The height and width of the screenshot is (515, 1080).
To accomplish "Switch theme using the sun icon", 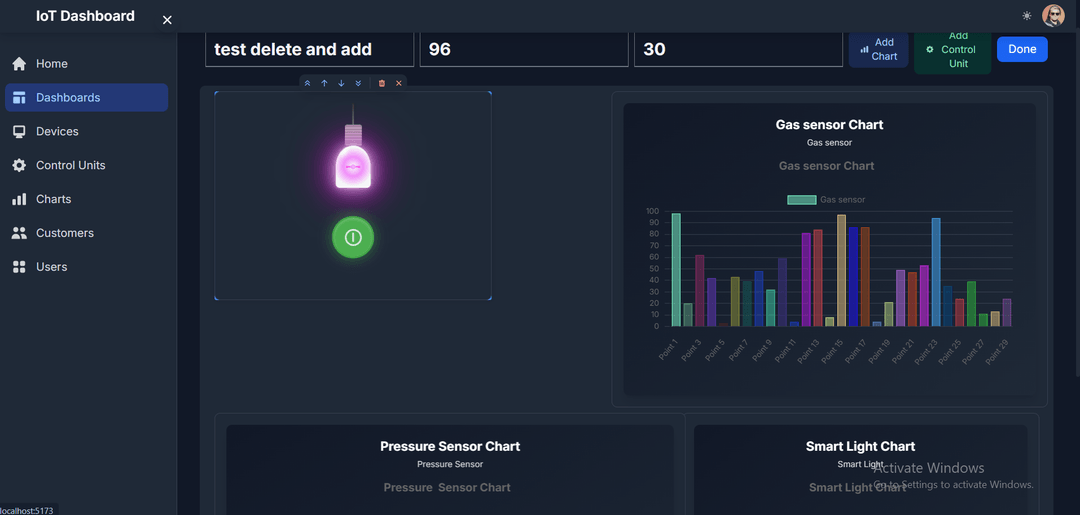I will tap(1026, 16).
